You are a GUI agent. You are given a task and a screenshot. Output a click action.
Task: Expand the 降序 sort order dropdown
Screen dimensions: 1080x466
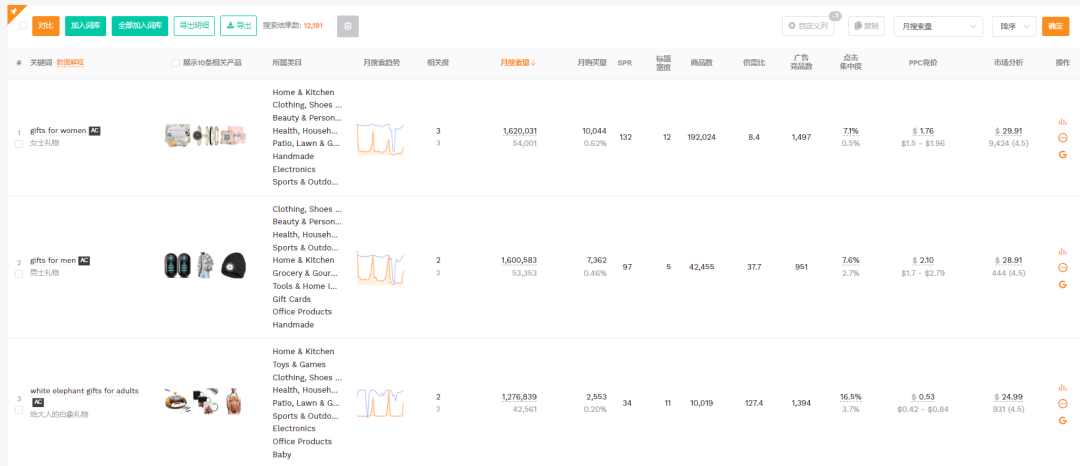(1014, 27)
